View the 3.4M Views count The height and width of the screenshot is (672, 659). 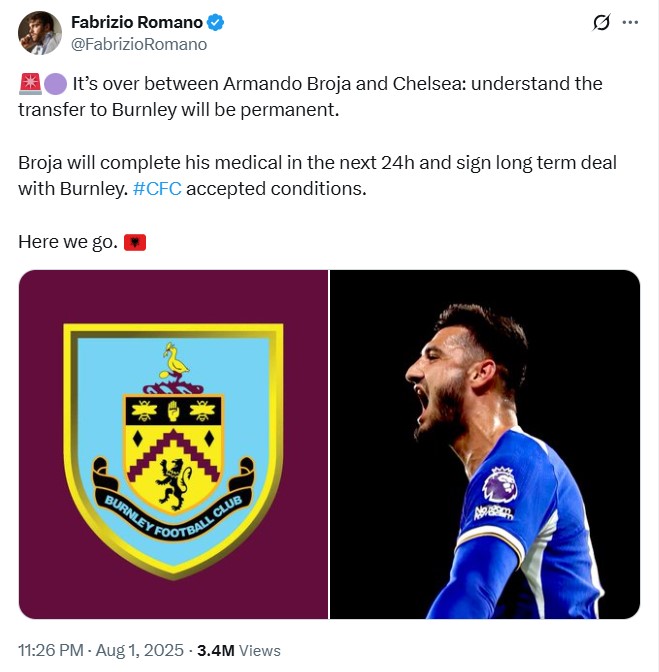click(239, 650)
